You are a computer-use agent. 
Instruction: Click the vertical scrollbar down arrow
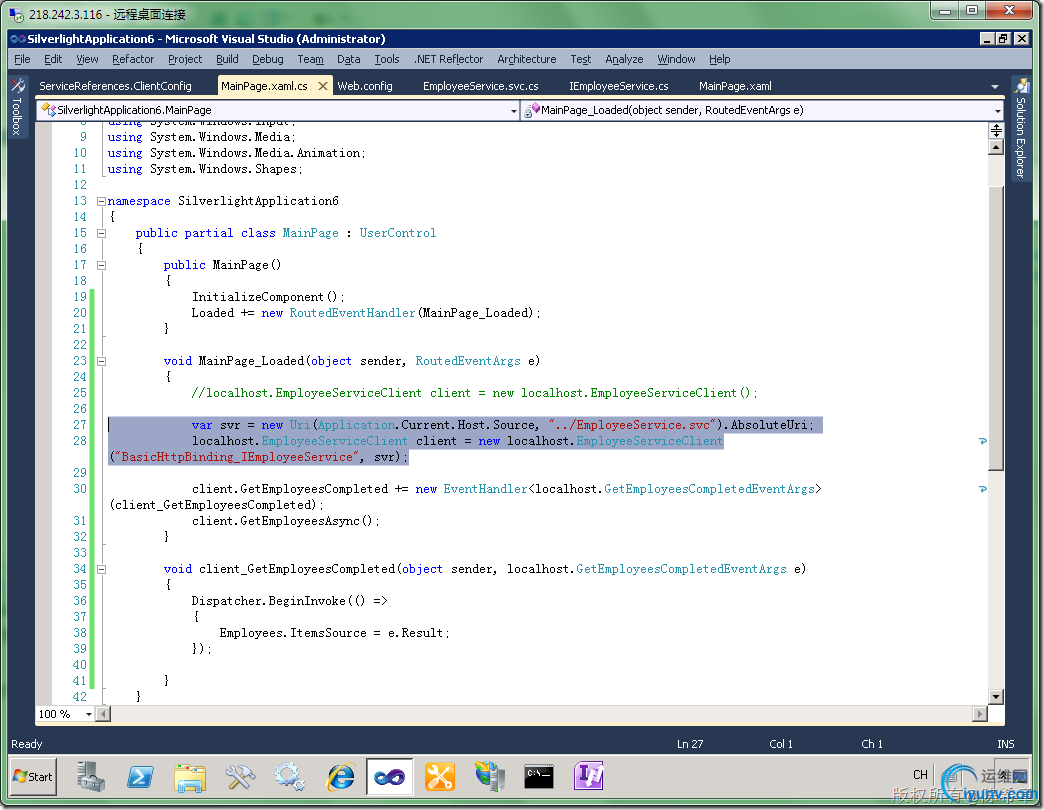coord(996,697)
